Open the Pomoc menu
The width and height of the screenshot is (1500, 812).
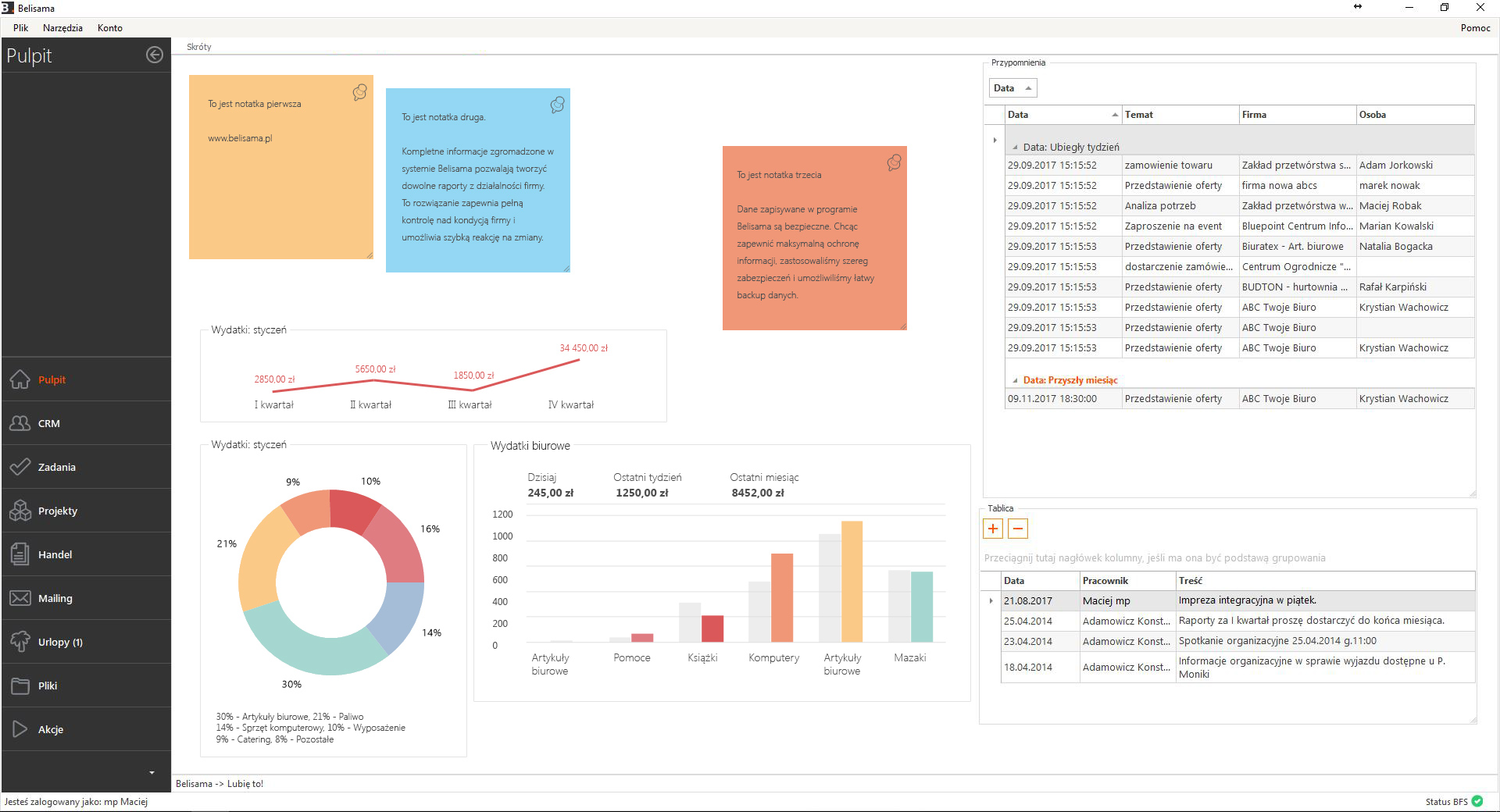(1475, 28)
